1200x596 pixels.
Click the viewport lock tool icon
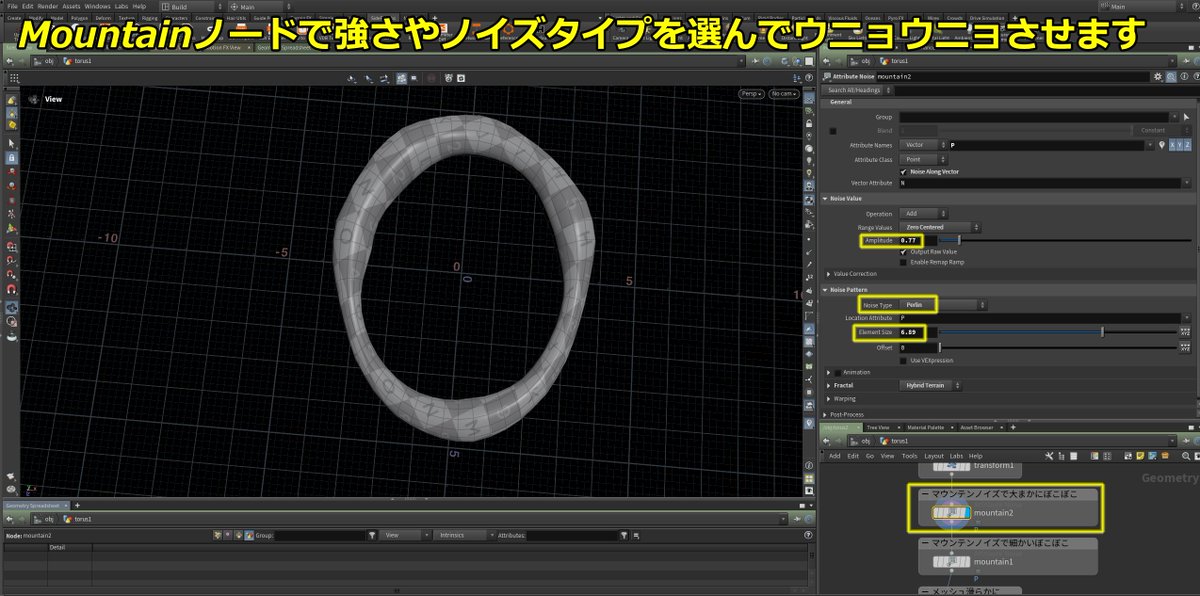pyautogui.click(x=11, y=158)
